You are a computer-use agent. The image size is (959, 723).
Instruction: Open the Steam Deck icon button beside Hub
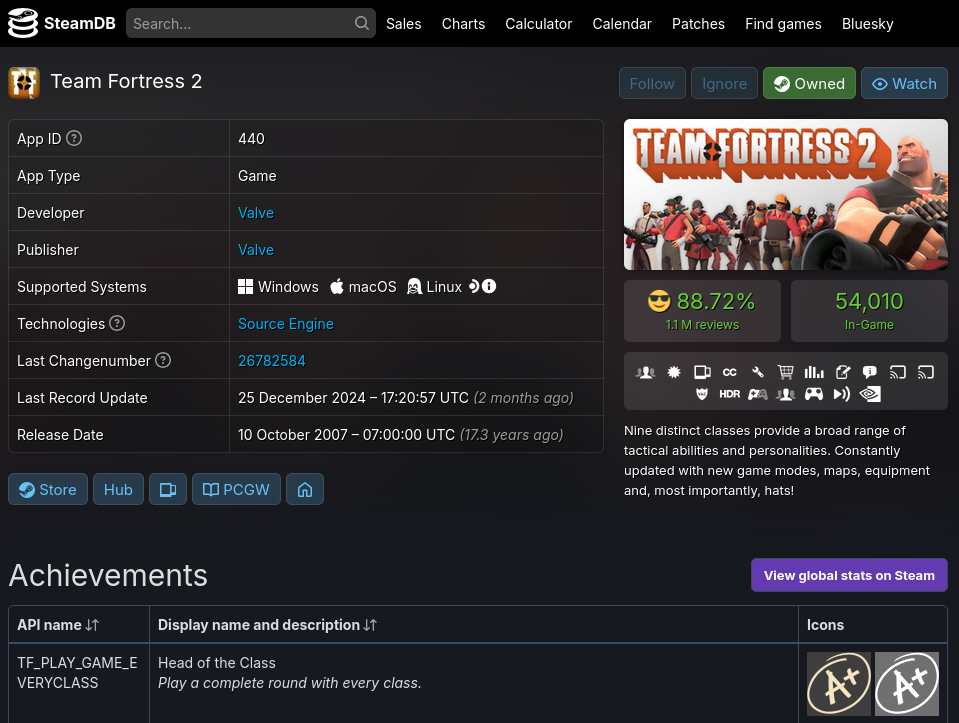(168, 489)
